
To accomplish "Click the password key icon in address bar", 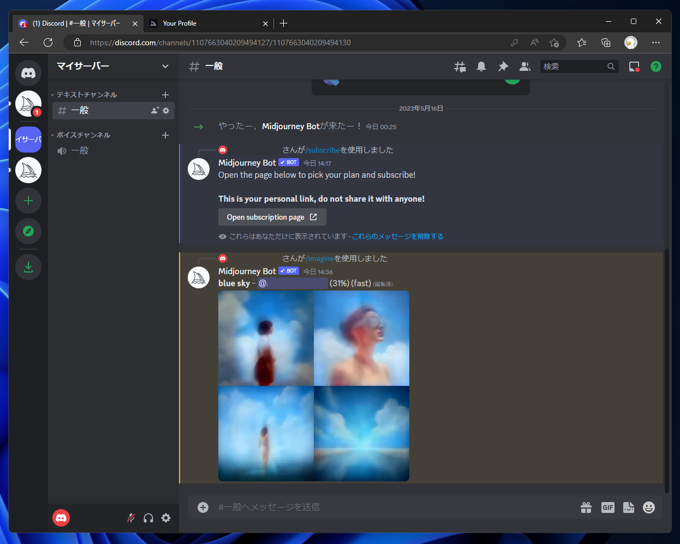I will [514, 43].
